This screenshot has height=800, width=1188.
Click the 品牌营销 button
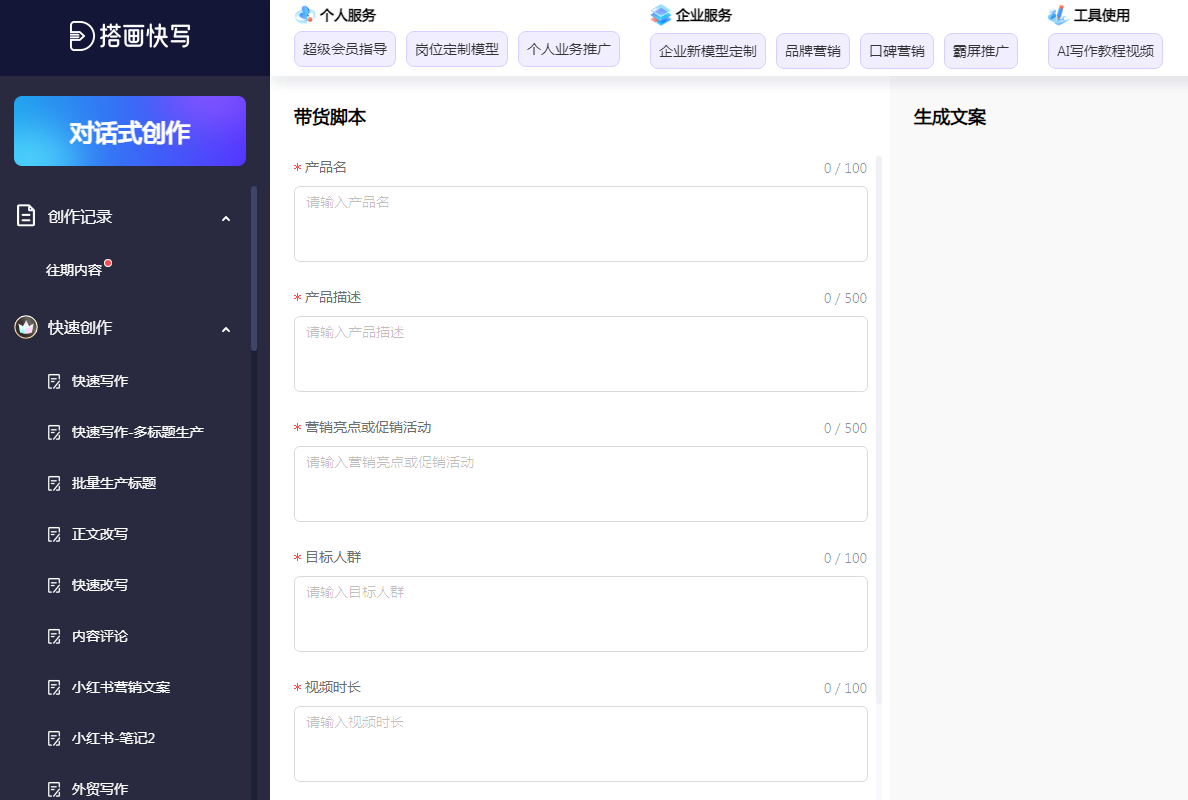[x=812, y=50]
